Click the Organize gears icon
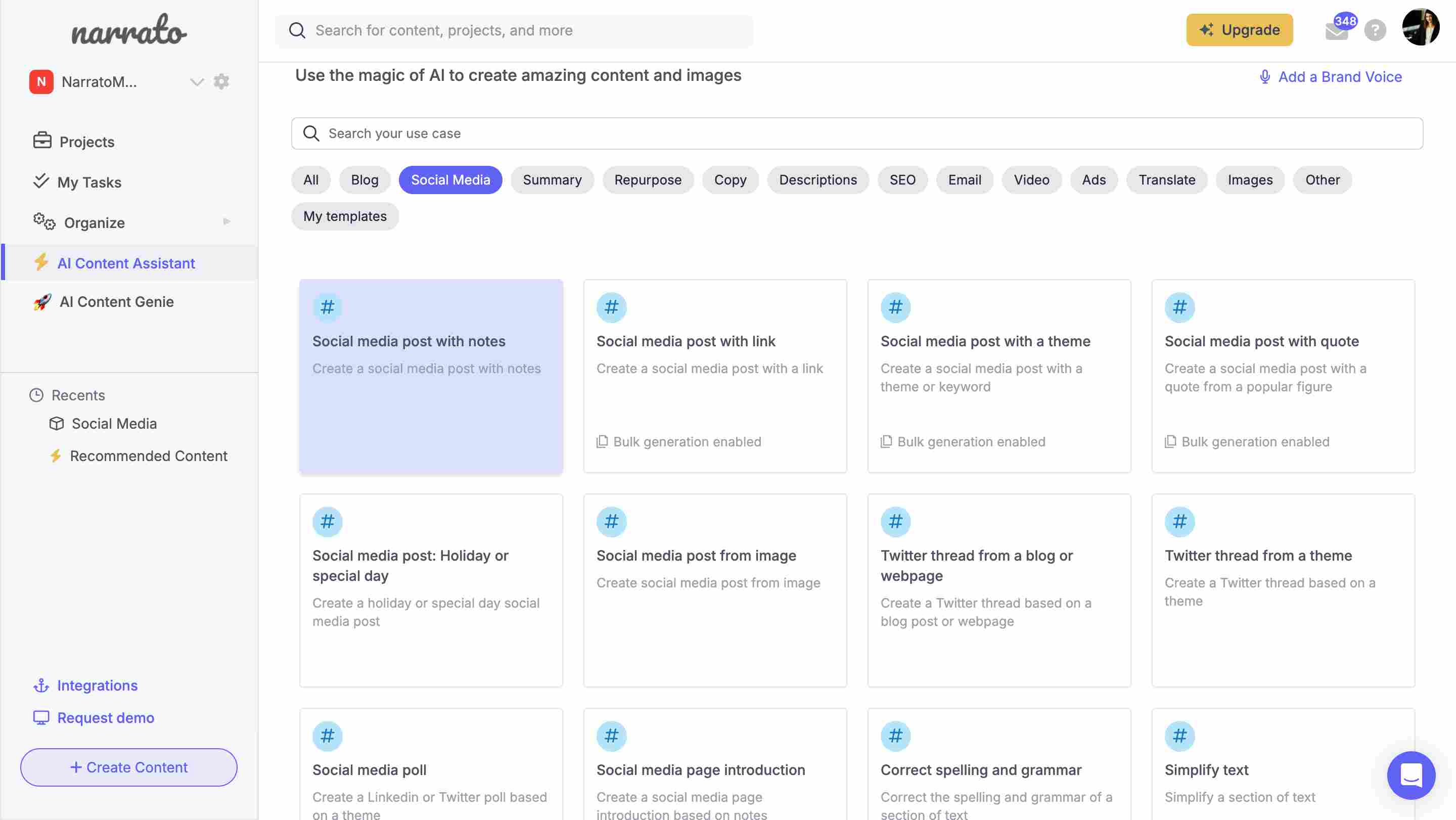 click(x=44, y=221)
